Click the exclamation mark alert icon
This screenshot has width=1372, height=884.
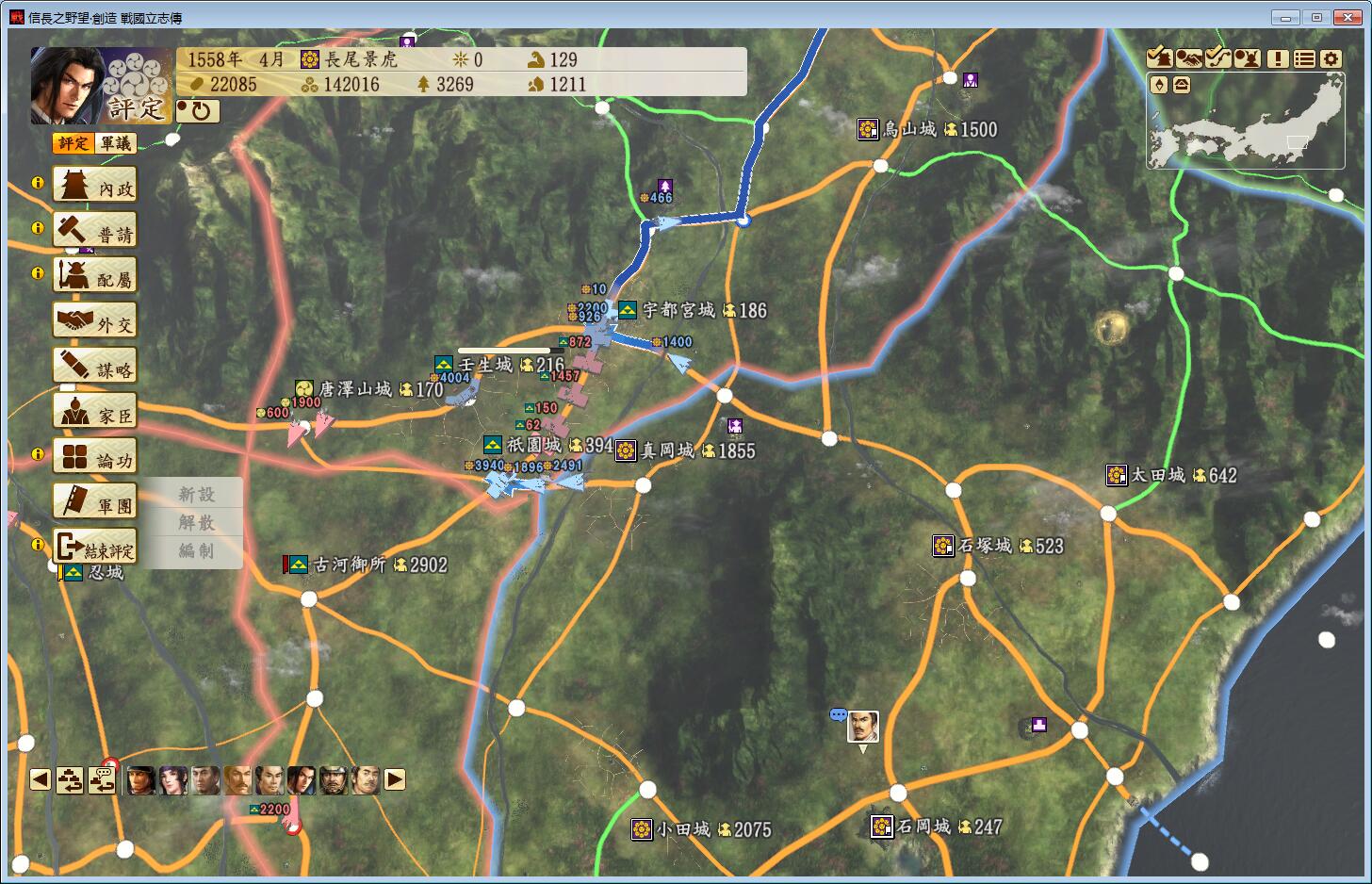(1278, 58)
